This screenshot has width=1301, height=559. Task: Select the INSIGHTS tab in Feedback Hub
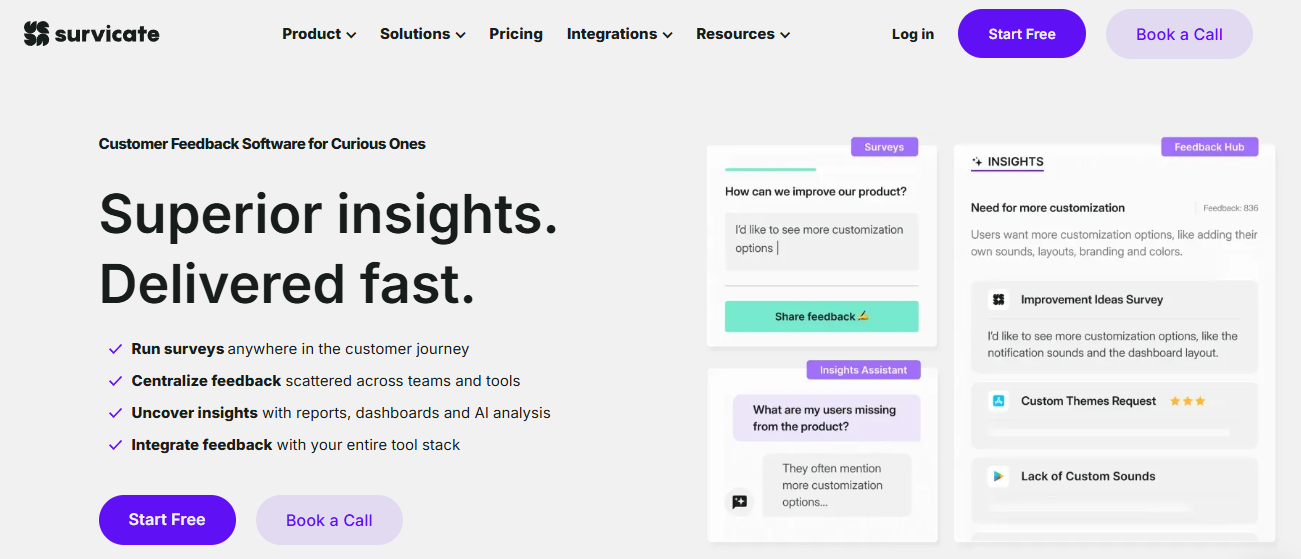[1008, 162]
